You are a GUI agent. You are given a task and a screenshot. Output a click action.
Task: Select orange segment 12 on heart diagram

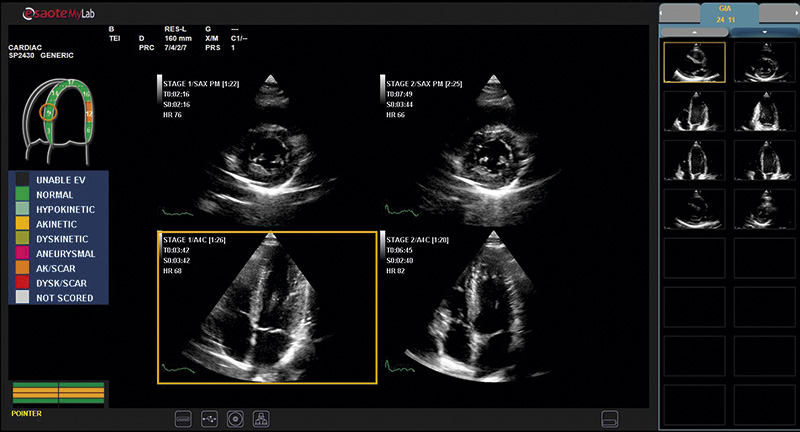[89, 113]
